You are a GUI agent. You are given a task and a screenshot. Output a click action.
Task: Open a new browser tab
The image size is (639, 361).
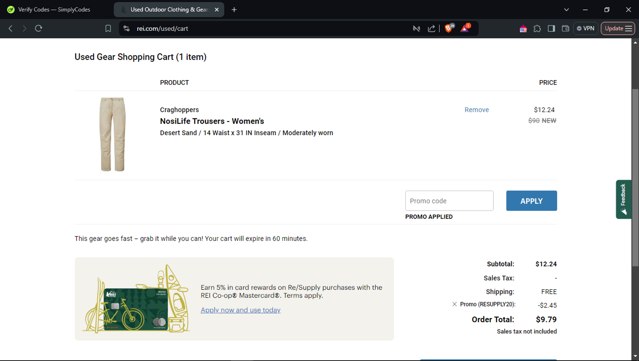[234, 9]
